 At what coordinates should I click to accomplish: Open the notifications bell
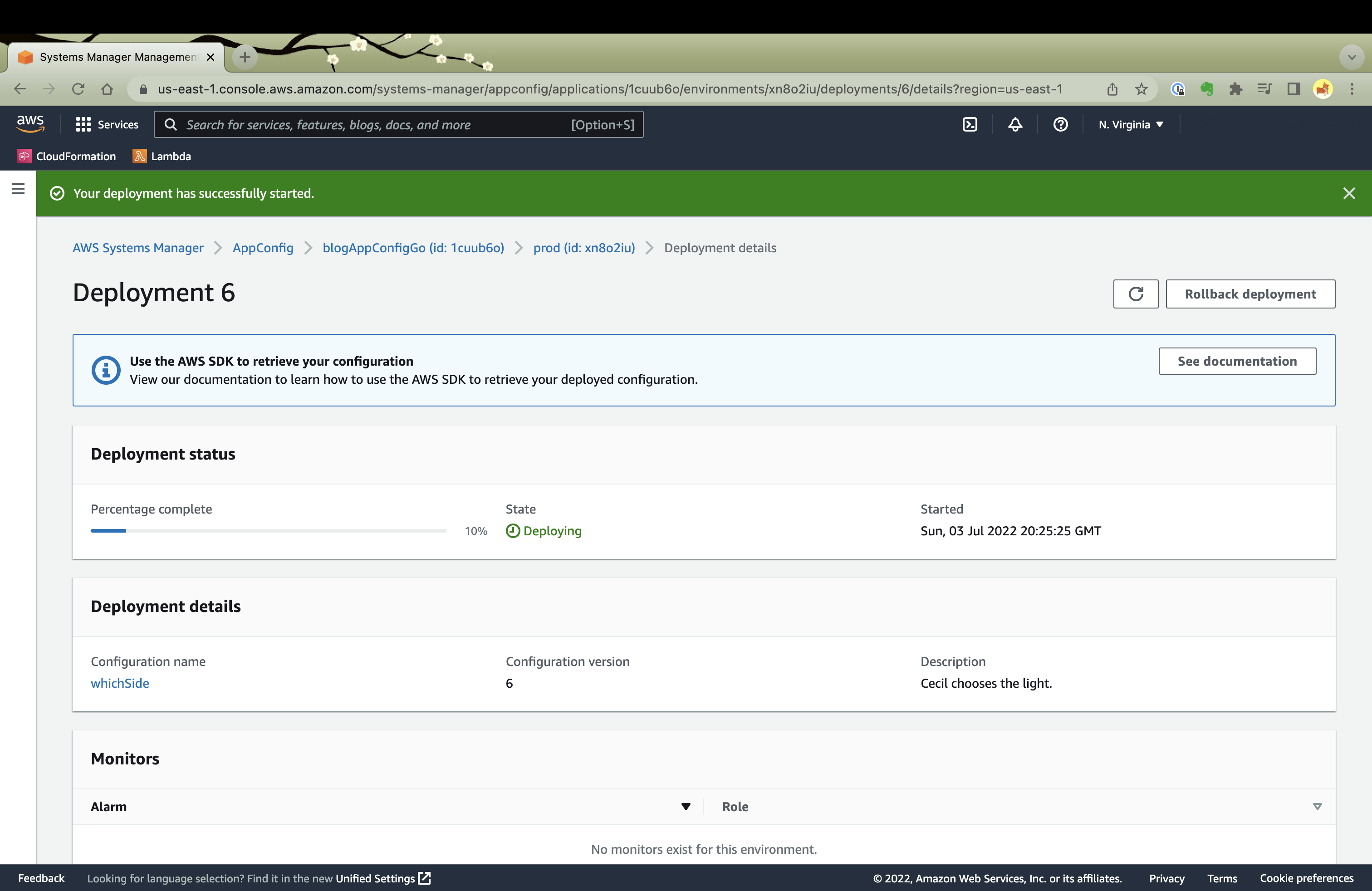tap(1014, 124)
